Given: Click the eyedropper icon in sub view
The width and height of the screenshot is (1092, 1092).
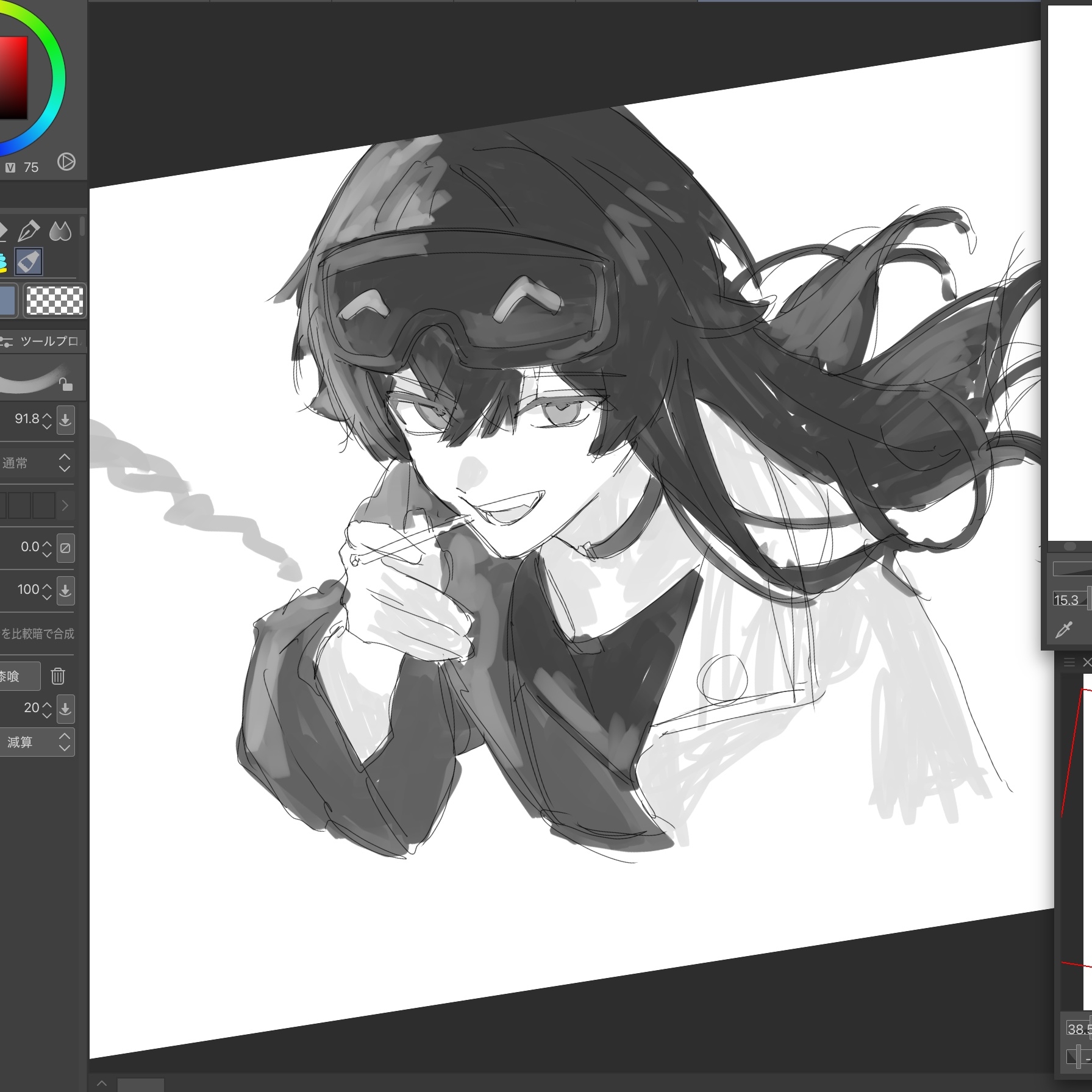Looking at the screenshot, I should click(x=1063, y=630).
